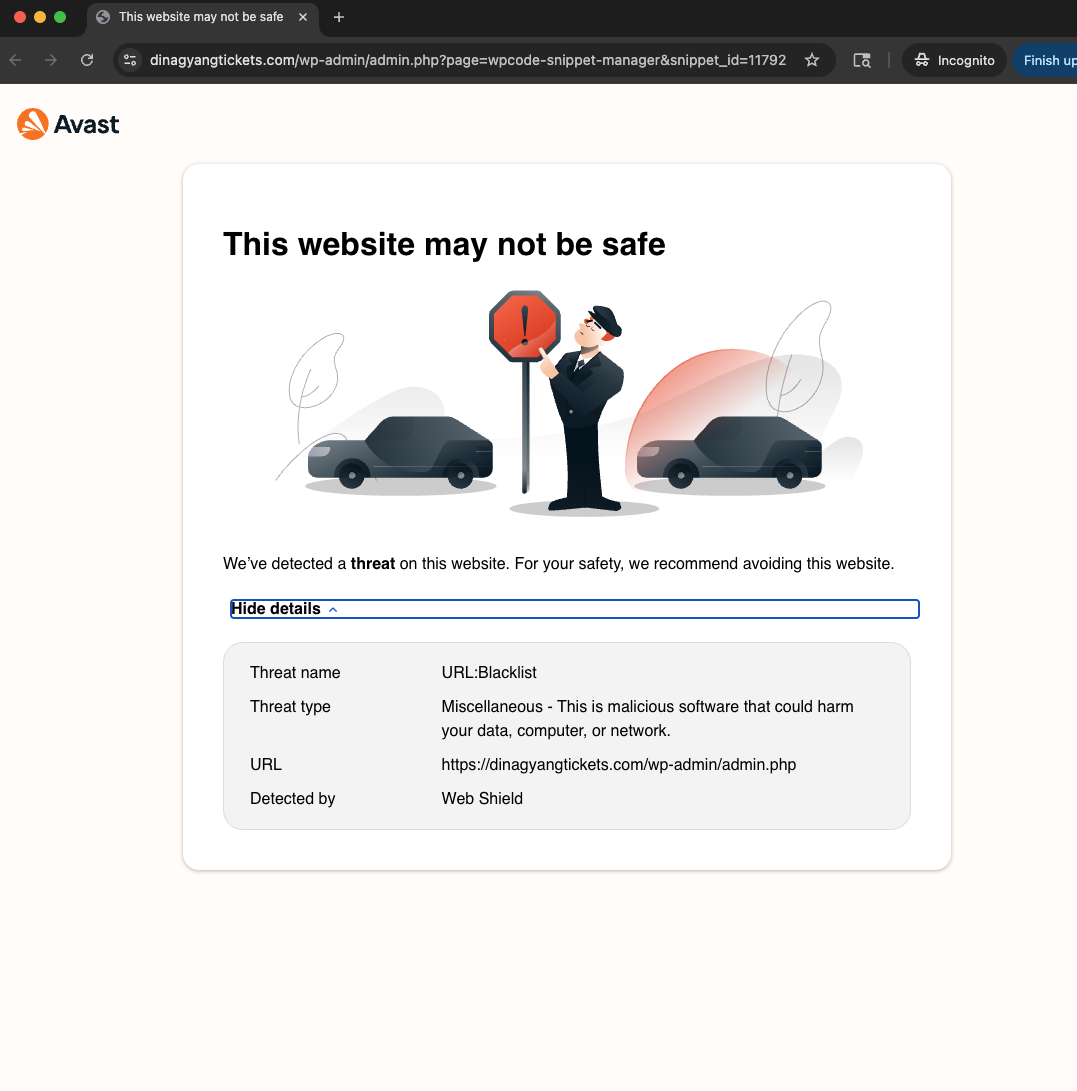Click the browser forward arrow

[51, 60]
